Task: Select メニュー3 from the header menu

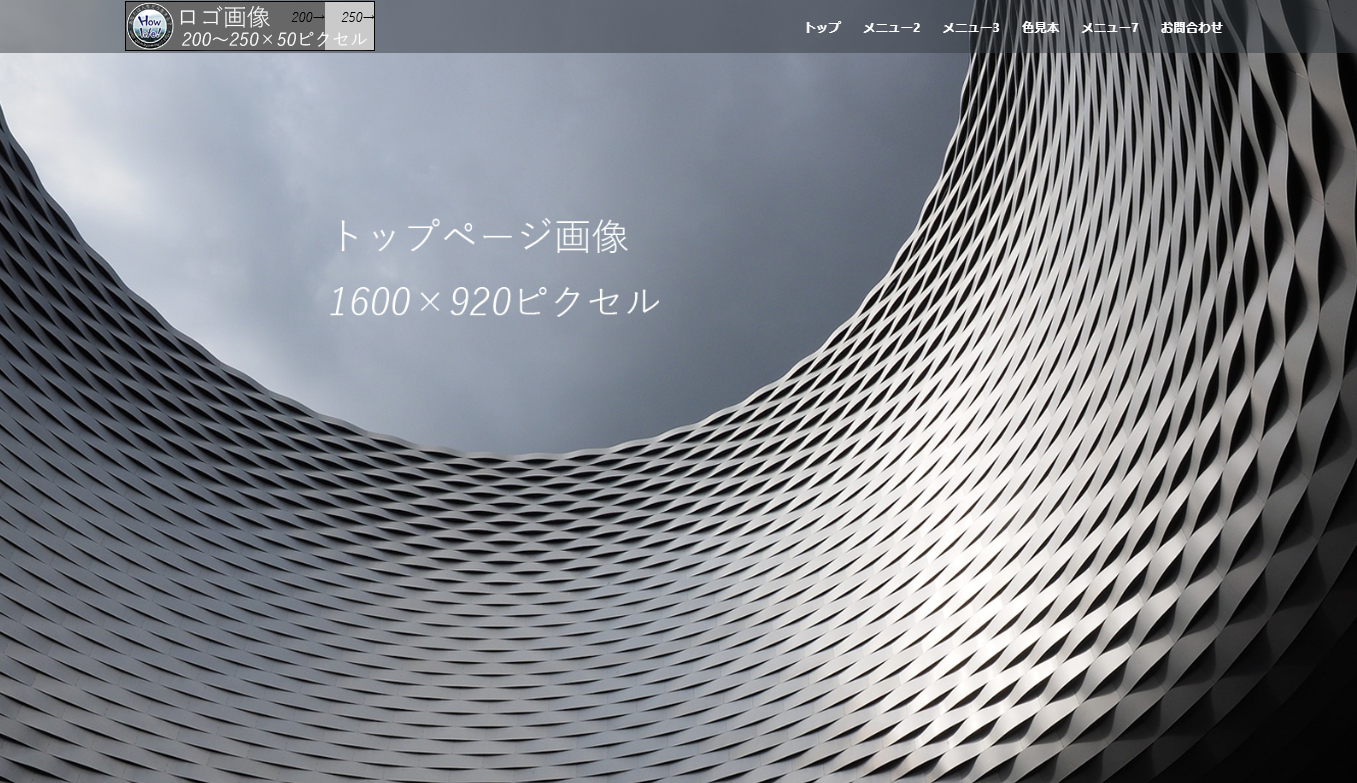Action: pyautogui.click(x=970, y=28)
